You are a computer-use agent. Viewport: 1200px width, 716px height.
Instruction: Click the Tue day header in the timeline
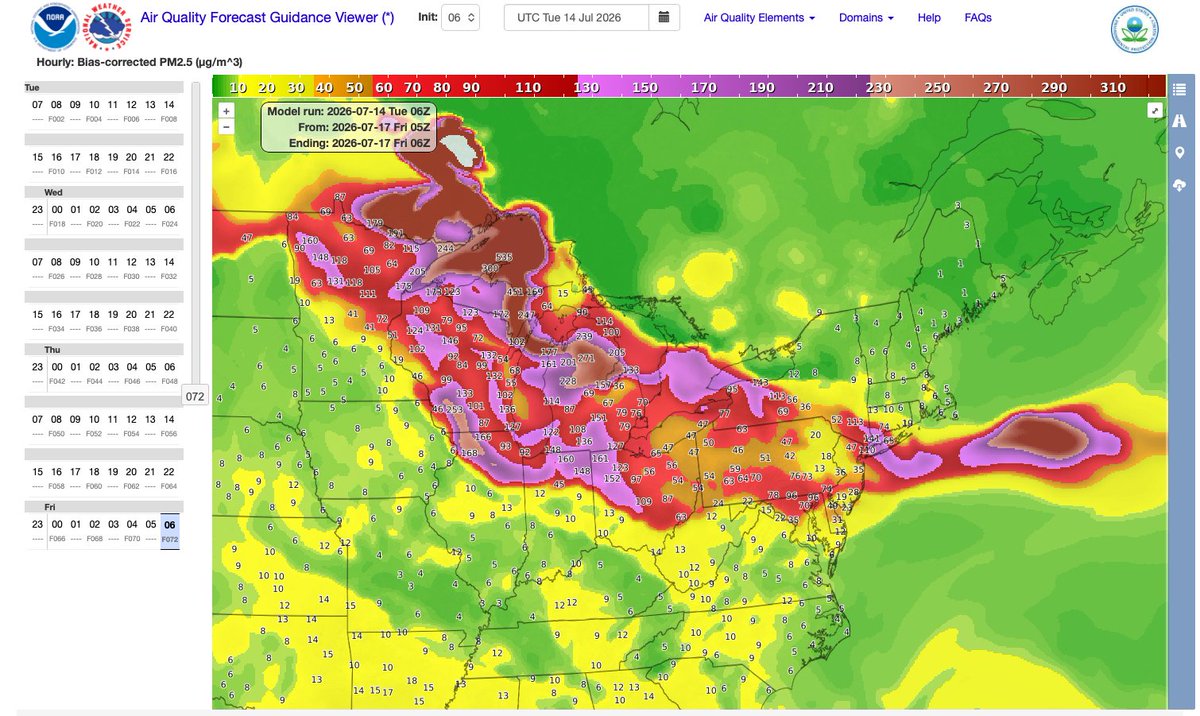coord(32,88)
